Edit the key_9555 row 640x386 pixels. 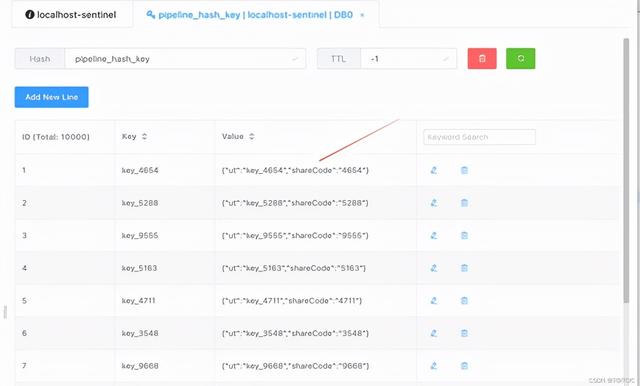point(434,235)
